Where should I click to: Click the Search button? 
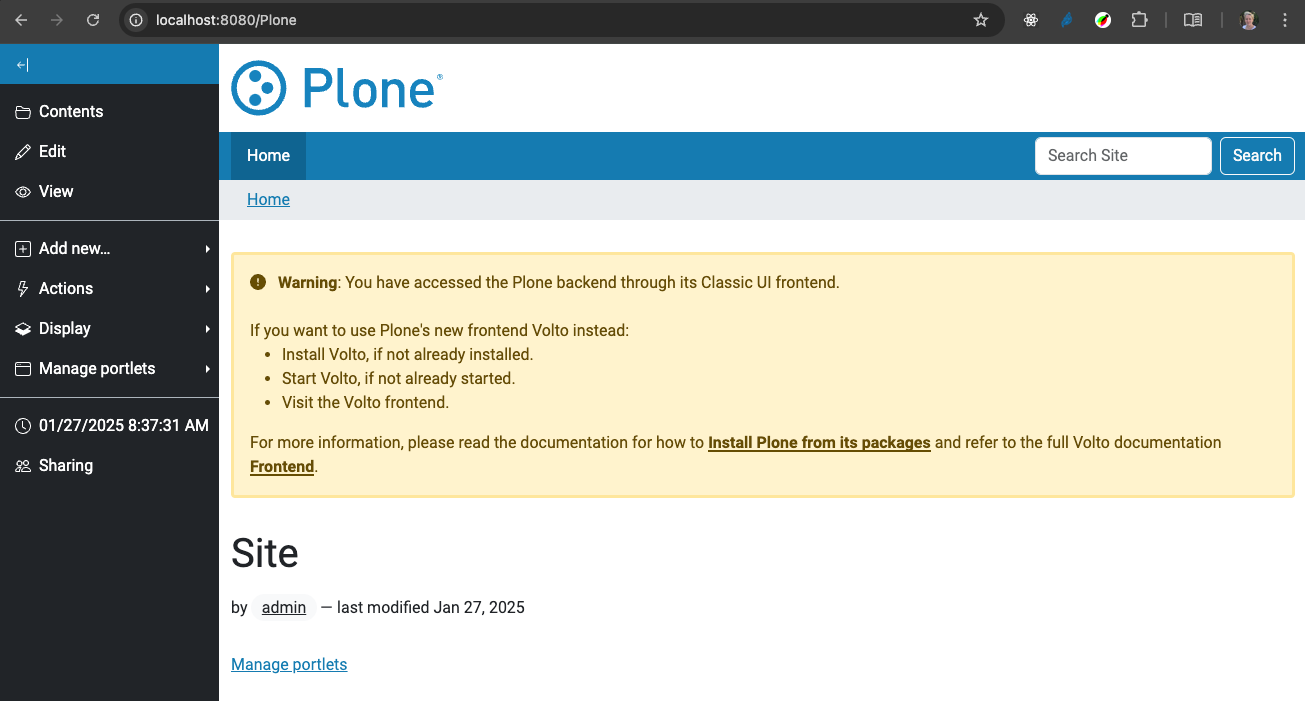[x=1257, y=156]
